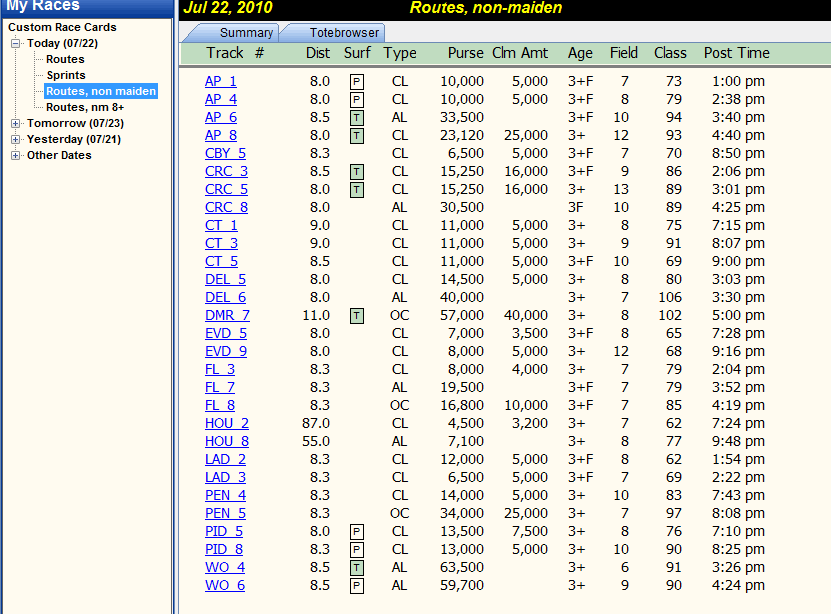Expand the Yesterday (07/21) tree node
Screen dimensions: 831x614
click(15, 139)
